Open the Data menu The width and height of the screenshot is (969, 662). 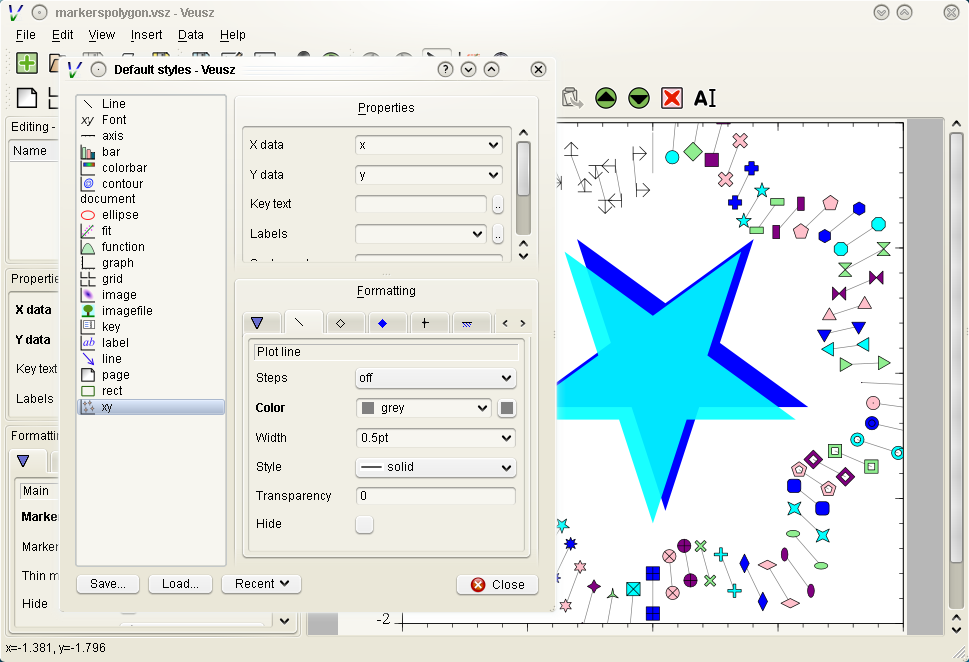[x=190, y=35]
